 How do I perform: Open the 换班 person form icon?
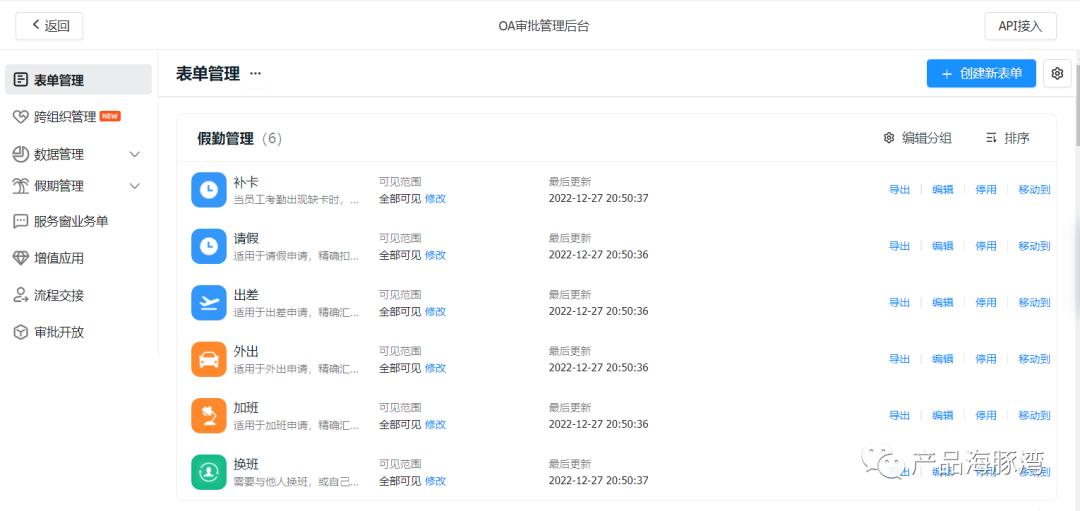tap(209, 472)
